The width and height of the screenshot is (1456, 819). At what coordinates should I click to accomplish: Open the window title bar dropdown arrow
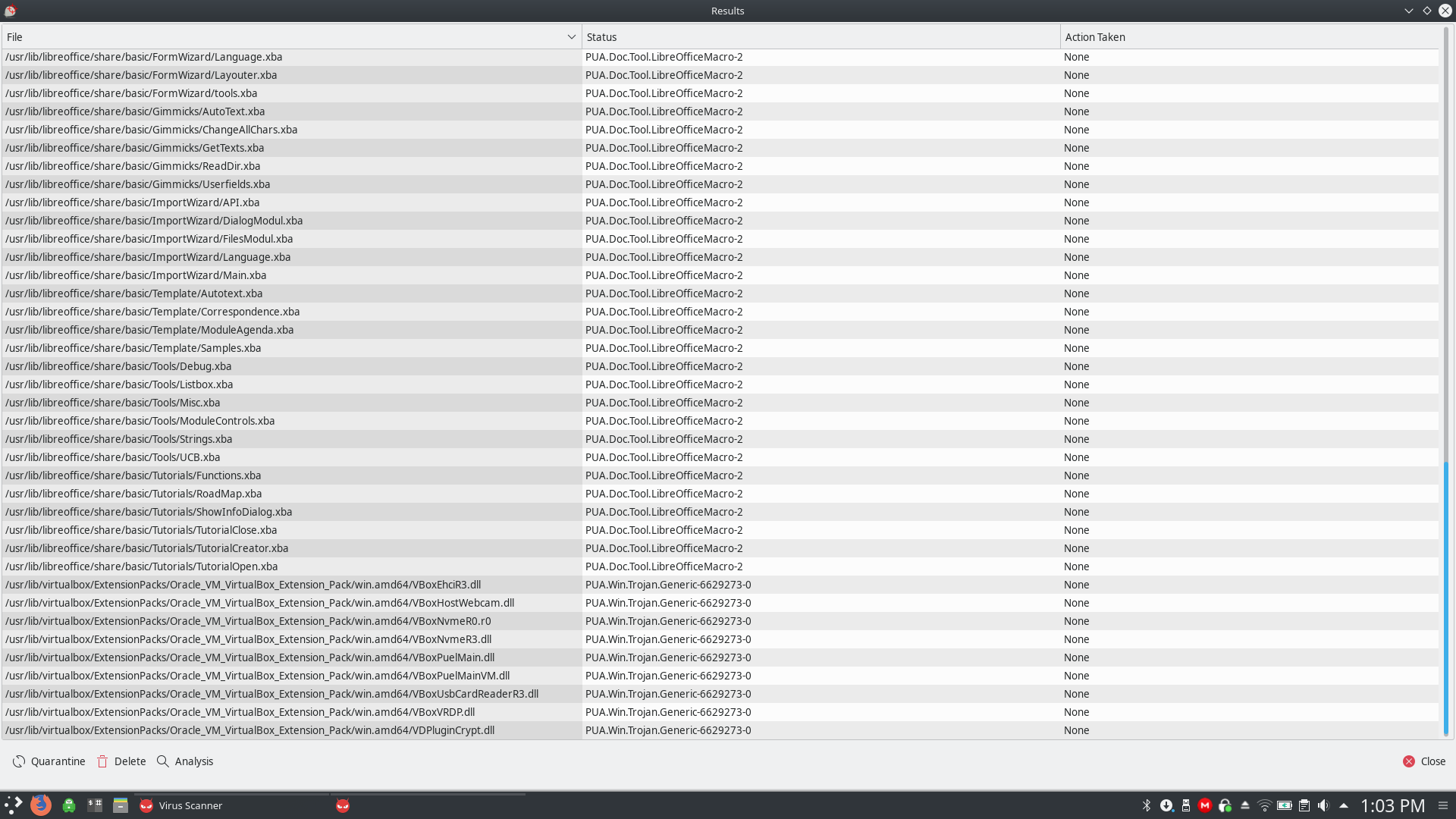coord(1408,11)
